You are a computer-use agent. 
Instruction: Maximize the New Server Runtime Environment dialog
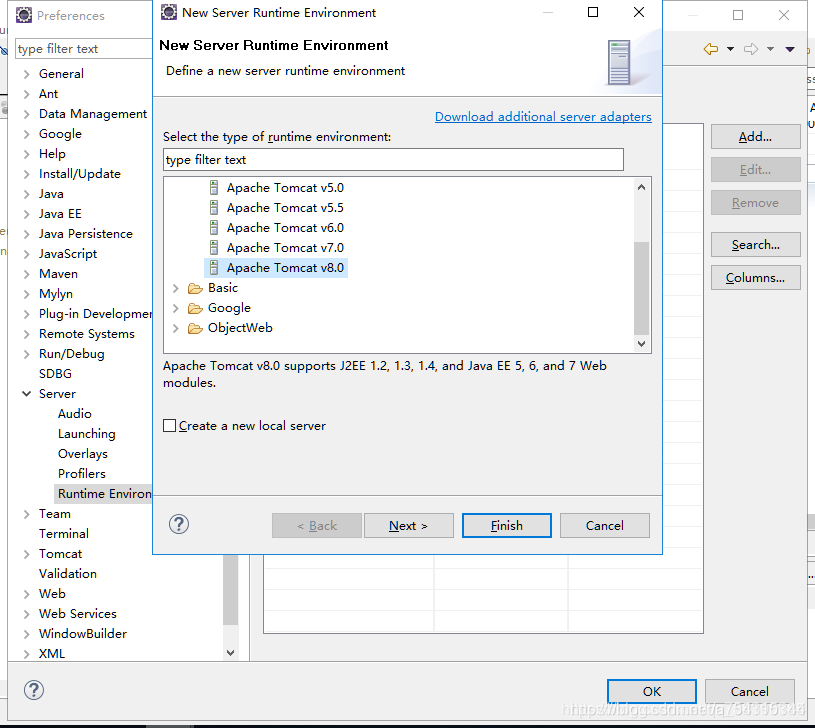[x=593, y=12]
